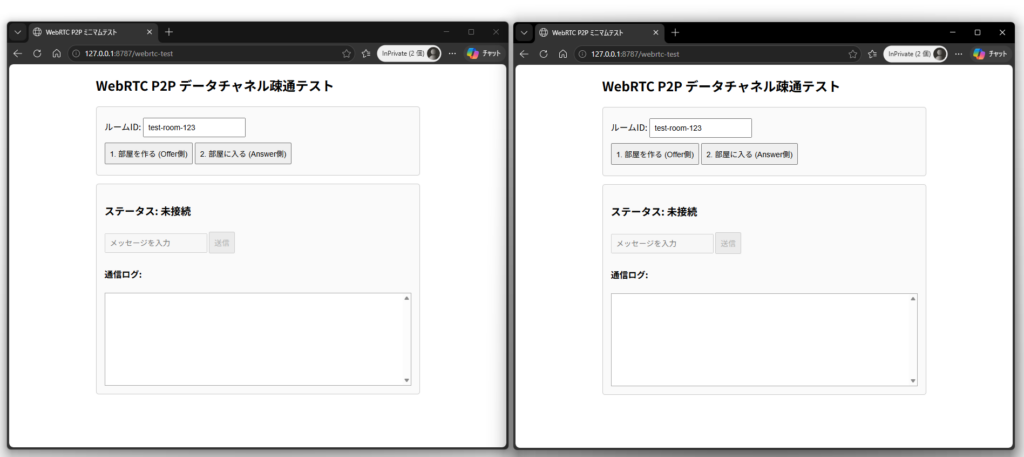Click '2. 部屋に入る (Answer側)' in right window
Viewport: 1024px width, 457px height.
[749, 155]
